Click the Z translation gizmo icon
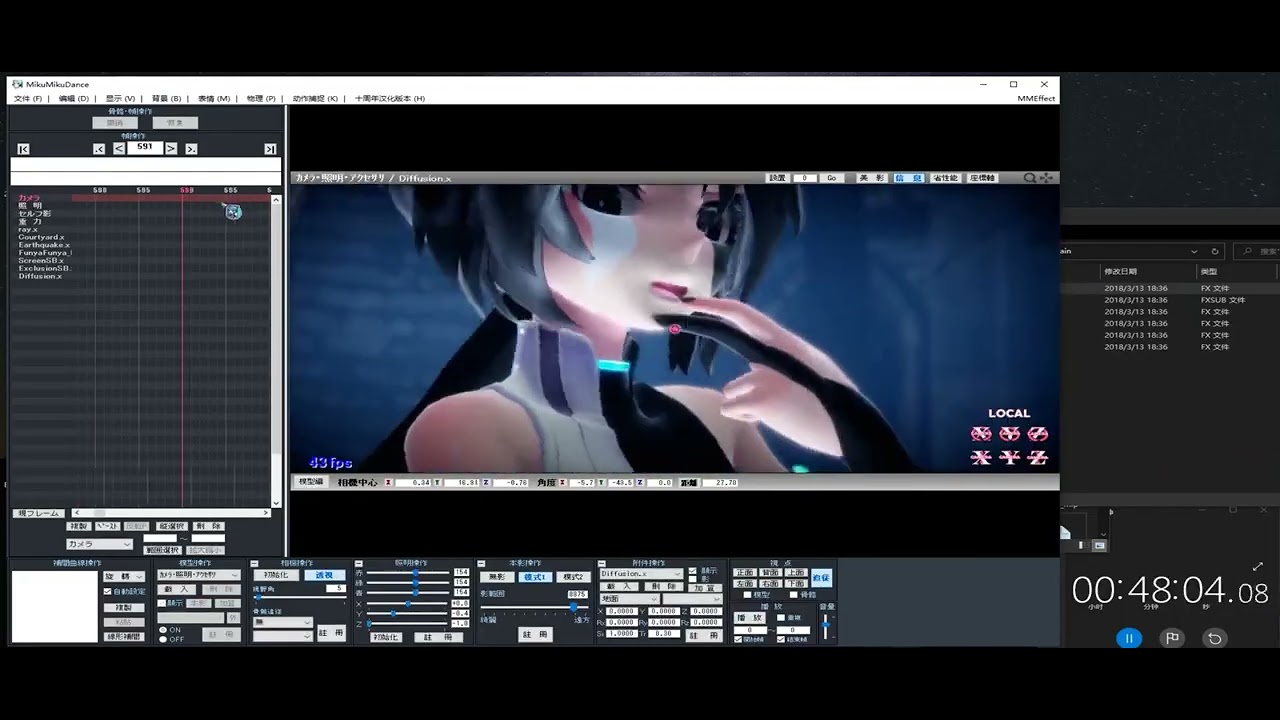Image resolution: width=1280 pixels, height=720 pixels. pos(1039,458)
